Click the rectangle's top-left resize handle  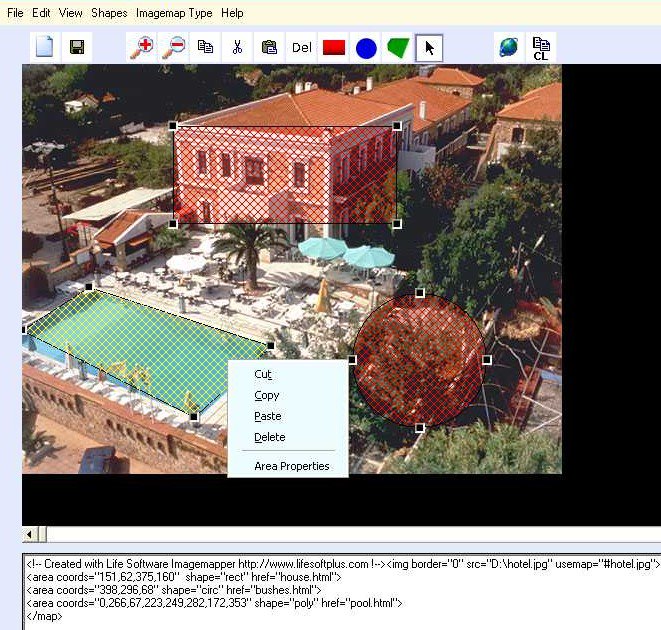173,126
